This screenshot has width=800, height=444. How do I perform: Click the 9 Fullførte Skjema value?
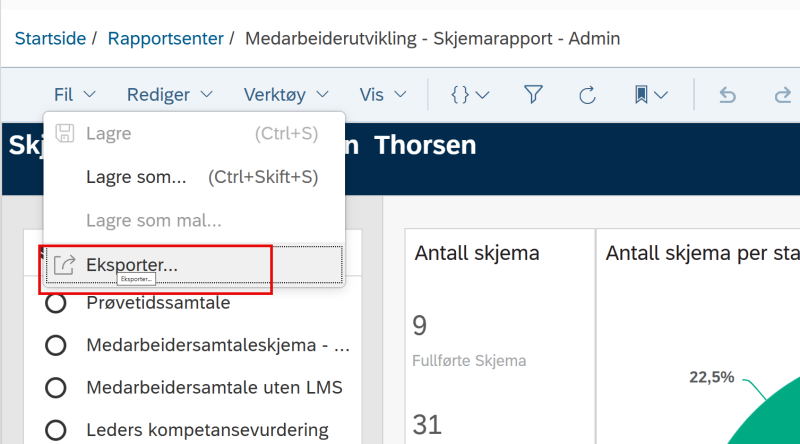pos(419,326)
